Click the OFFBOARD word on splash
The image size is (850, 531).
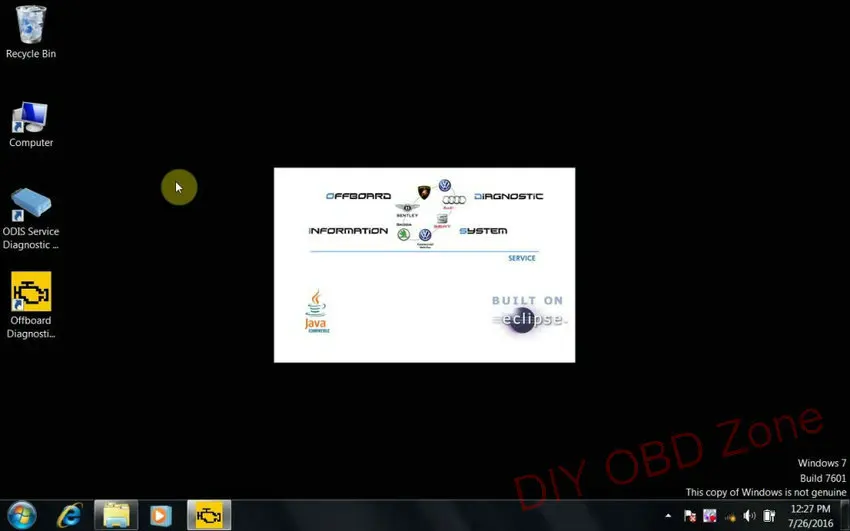tap(358, 196)
